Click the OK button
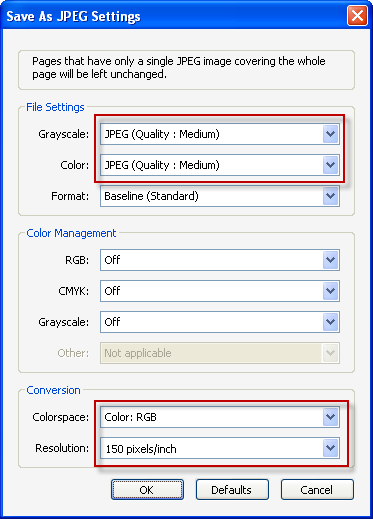Viewport: 373px width, 519px height. point(147,490)
